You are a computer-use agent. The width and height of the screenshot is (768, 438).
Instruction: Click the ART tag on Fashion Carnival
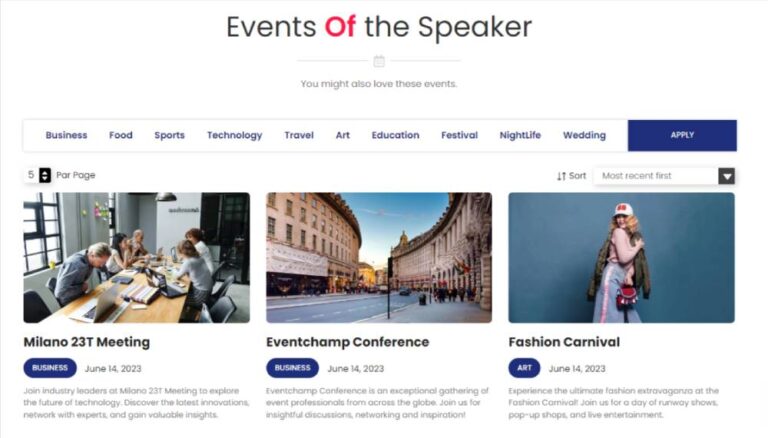[x=524, y=368]
